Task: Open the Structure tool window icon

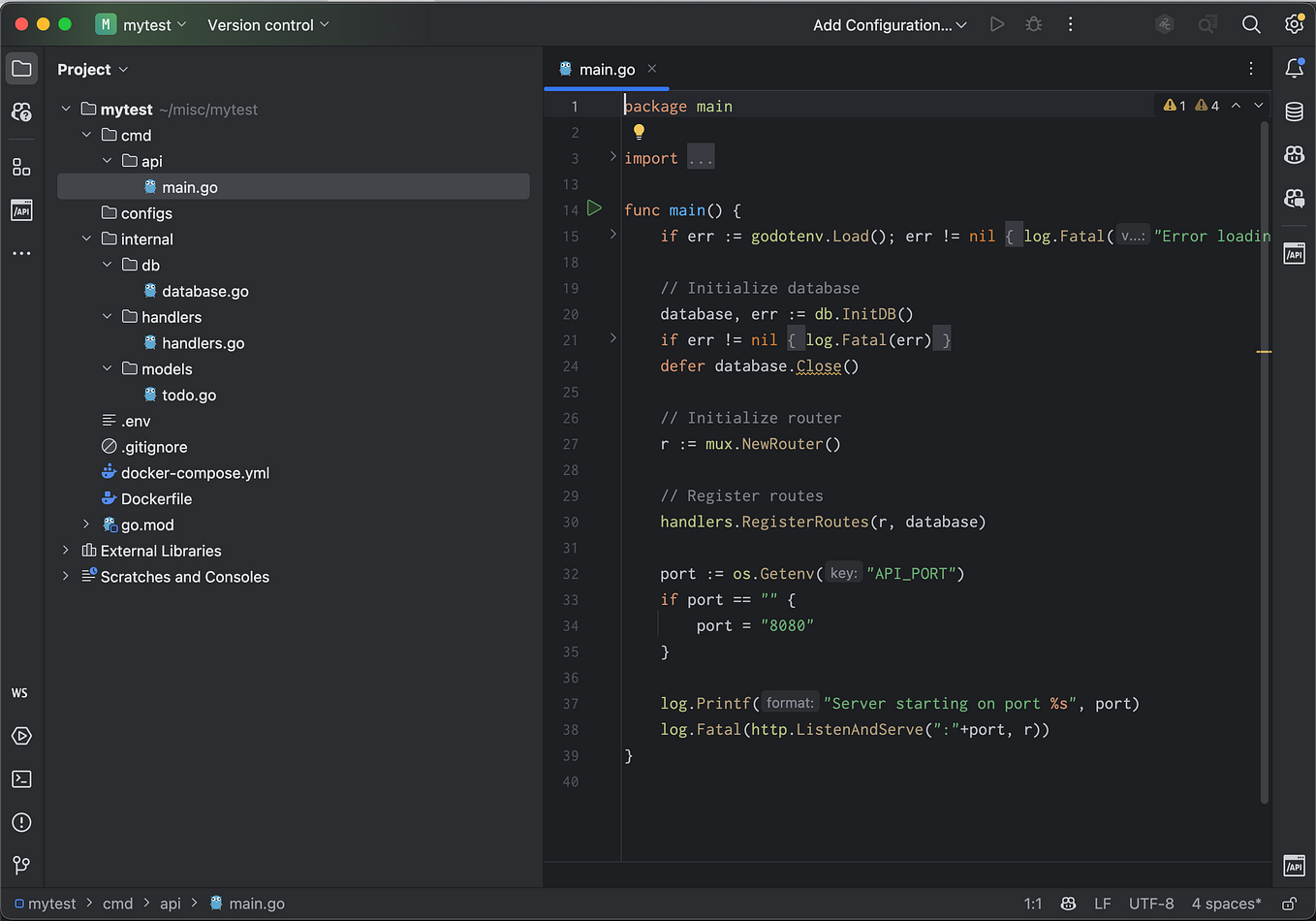Action: coord(21,167)
